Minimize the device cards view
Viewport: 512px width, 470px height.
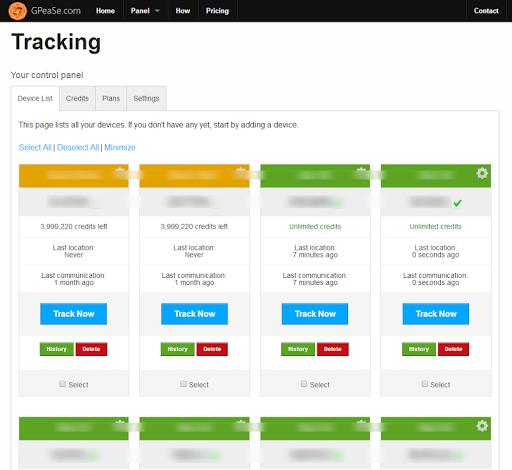coord(120,147)
